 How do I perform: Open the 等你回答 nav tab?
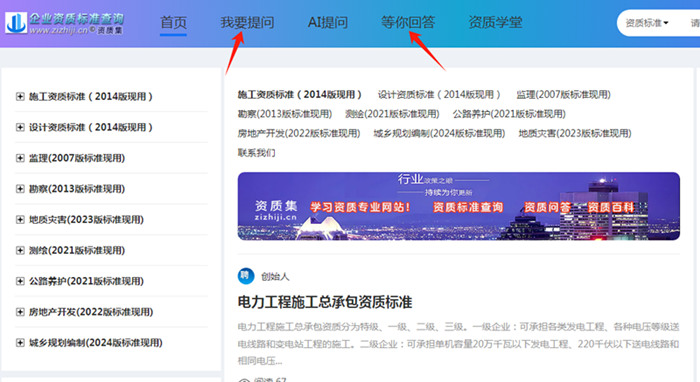tap(408, 22)
